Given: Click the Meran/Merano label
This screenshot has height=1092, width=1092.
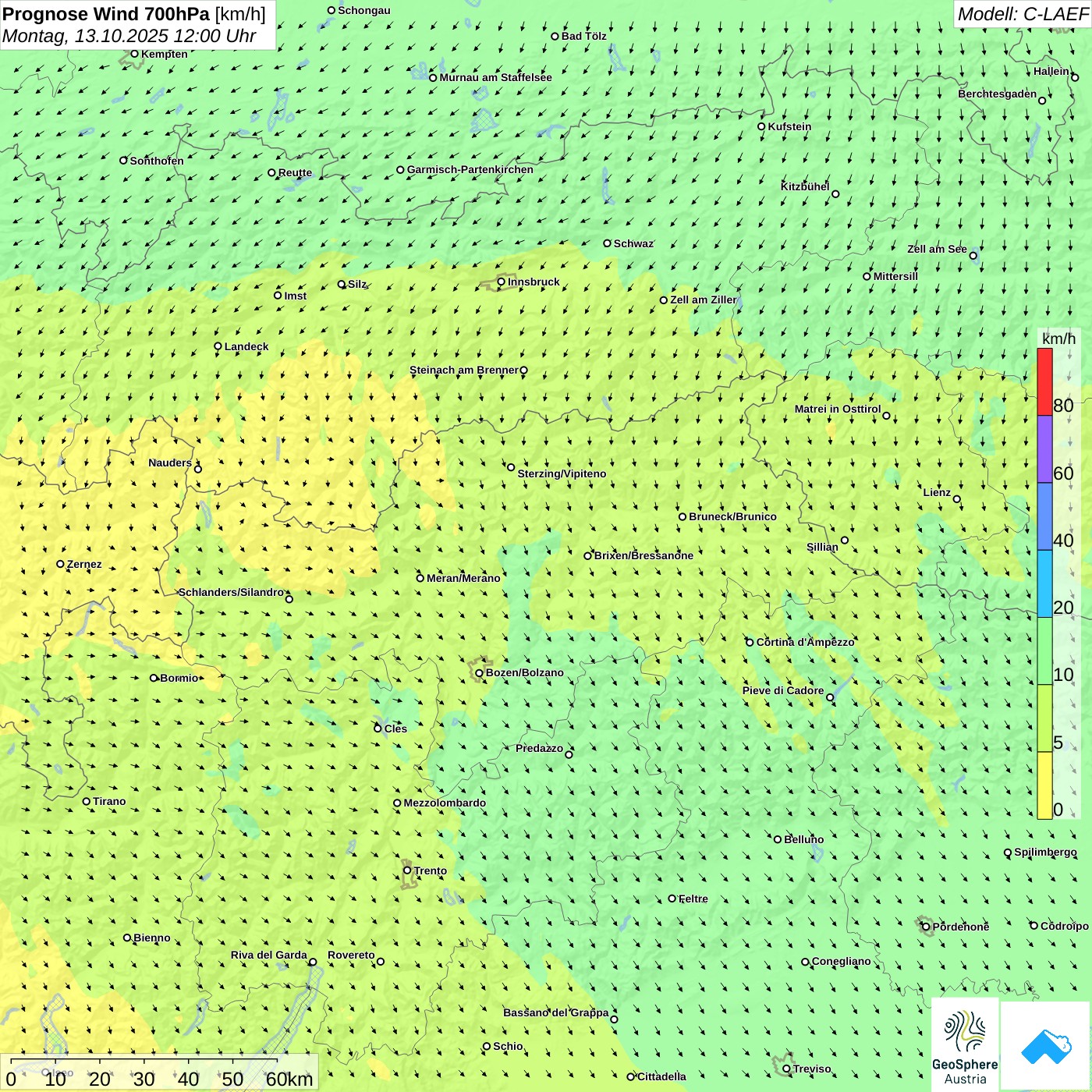Looking at the screenshot, I should (463, 578).
